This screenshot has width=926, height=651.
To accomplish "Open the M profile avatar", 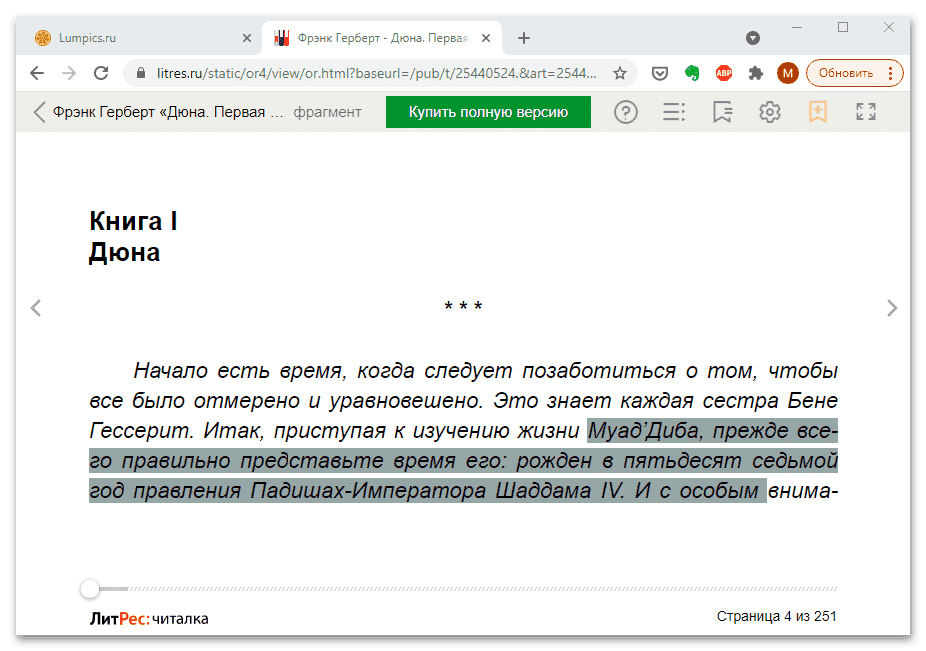I will pos(788,72).
